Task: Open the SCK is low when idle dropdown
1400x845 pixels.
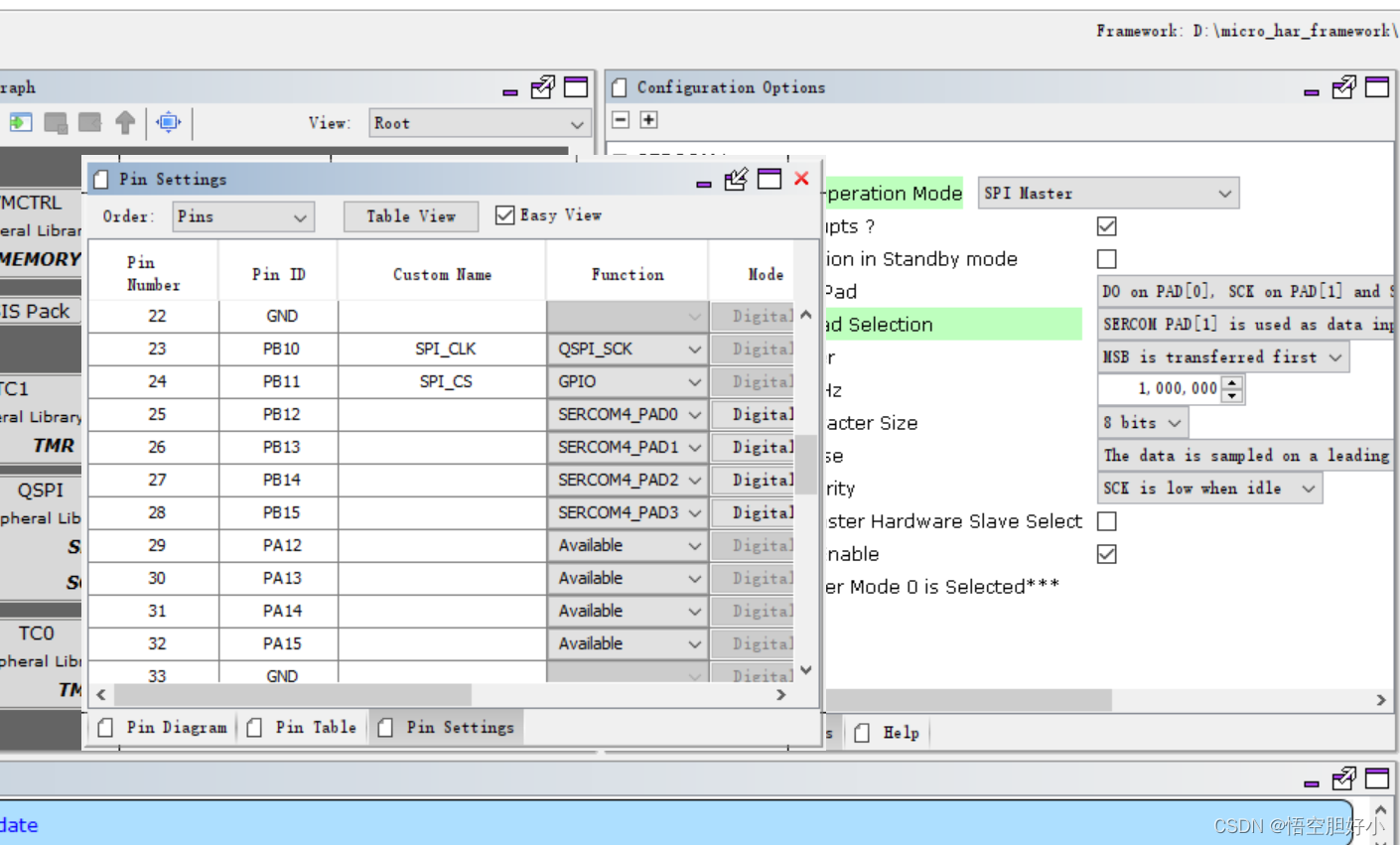Action: point(1209,489)
